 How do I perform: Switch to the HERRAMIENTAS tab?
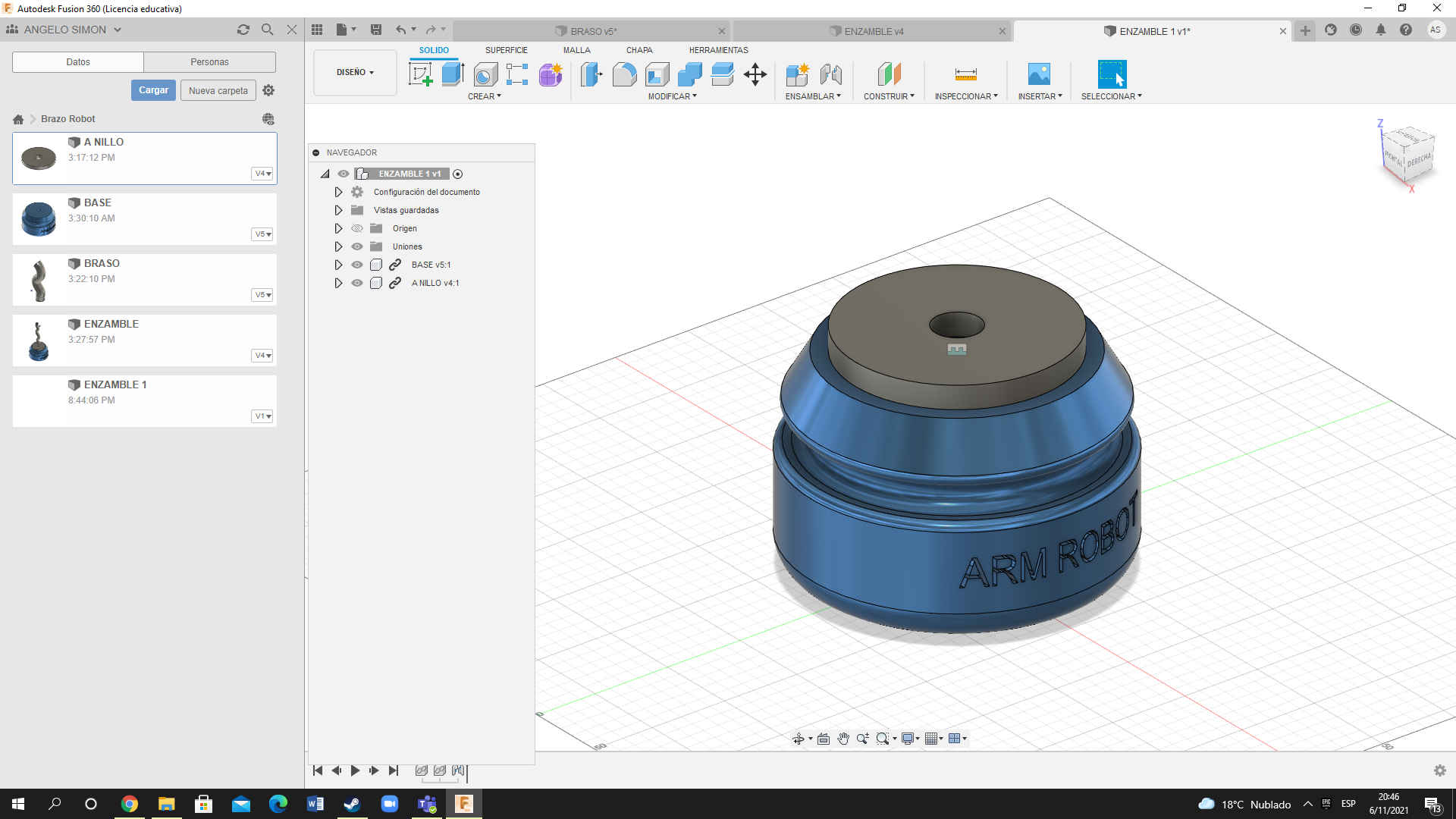718,50
